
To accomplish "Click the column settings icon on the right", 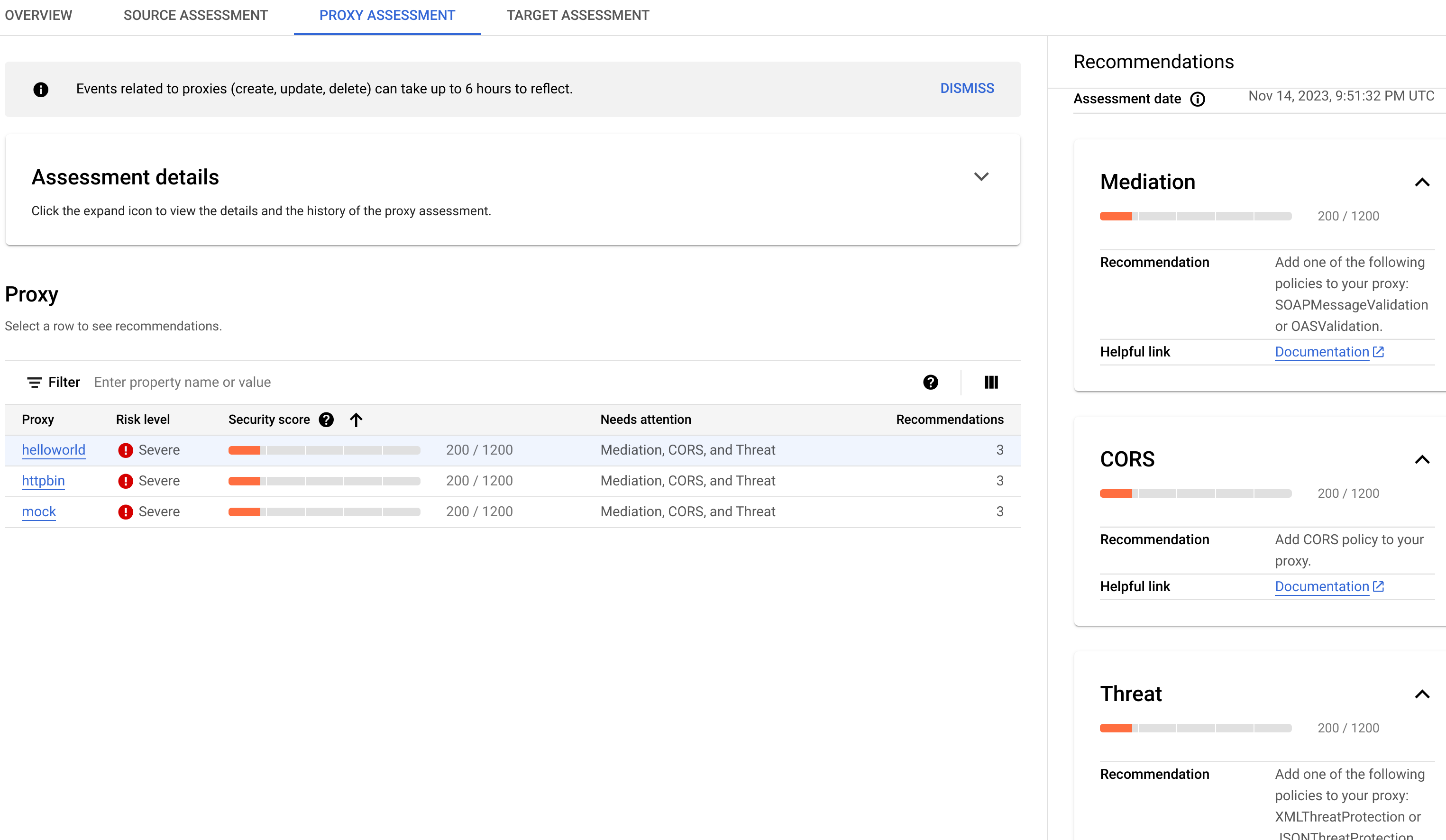I will click(x=991, y=382).
